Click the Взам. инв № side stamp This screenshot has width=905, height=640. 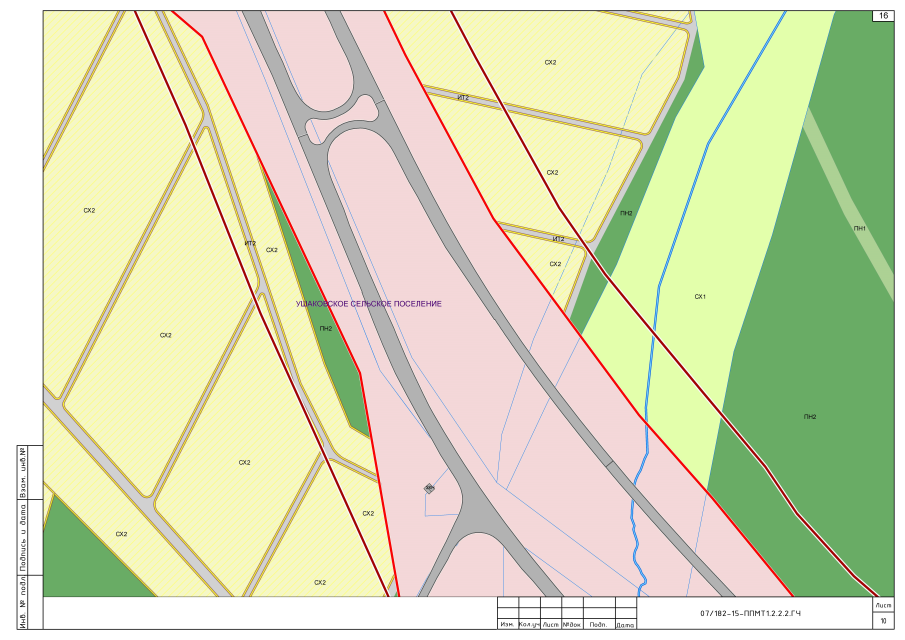tap(22, 473)
